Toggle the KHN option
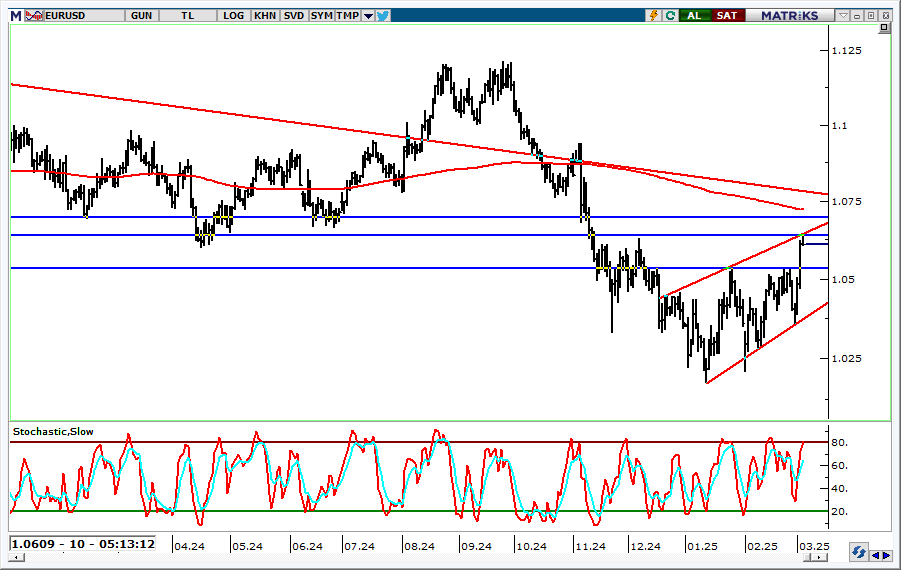Viewport: 901px width, 570px height. pos(265,15)
